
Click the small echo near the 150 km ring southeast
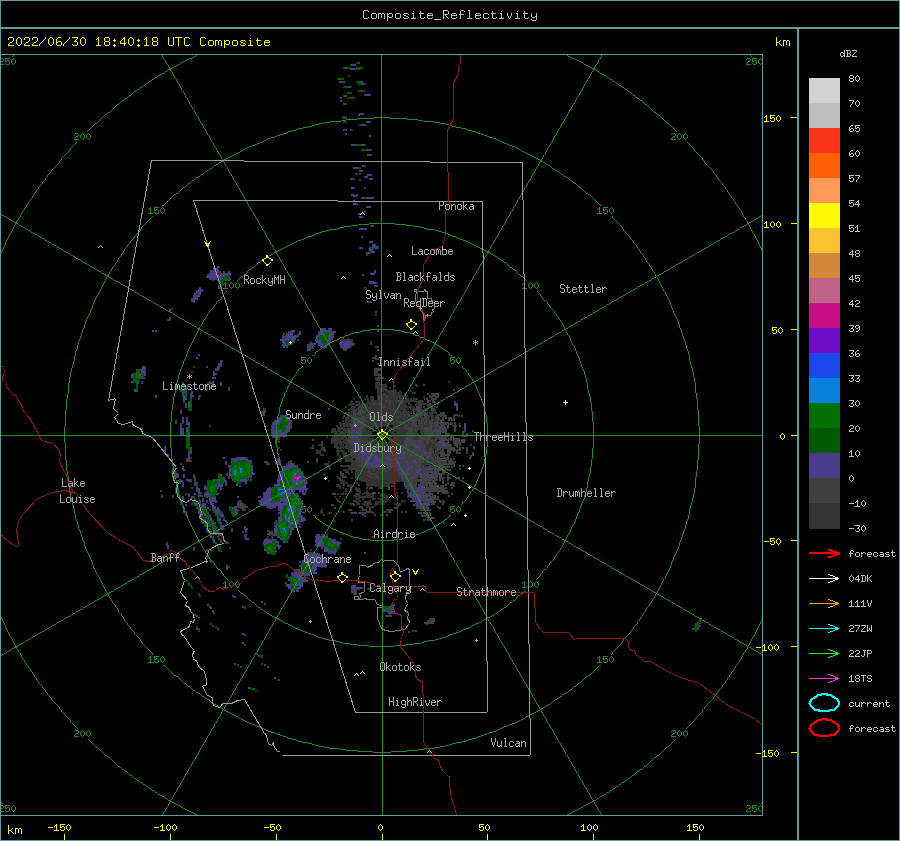tap(697, 625)
